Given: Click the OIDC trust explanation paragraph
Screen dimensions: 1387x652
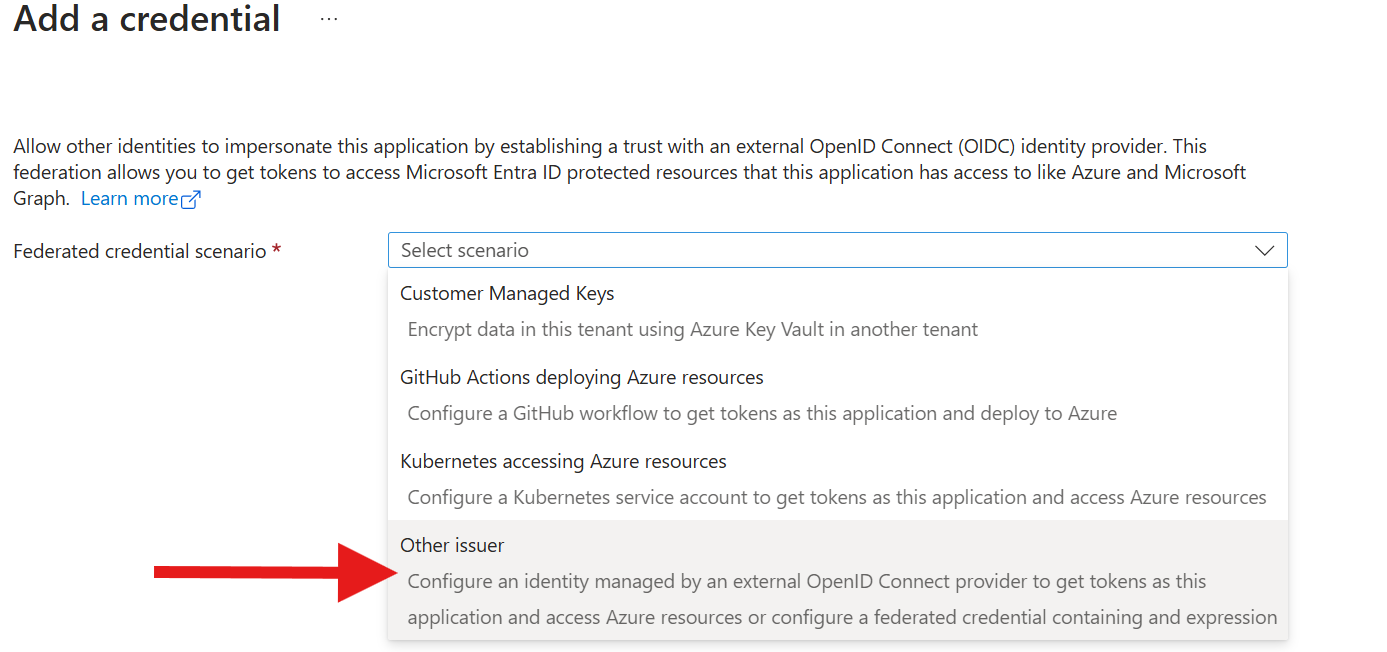Looking at the screenshot, I should 628,172.
